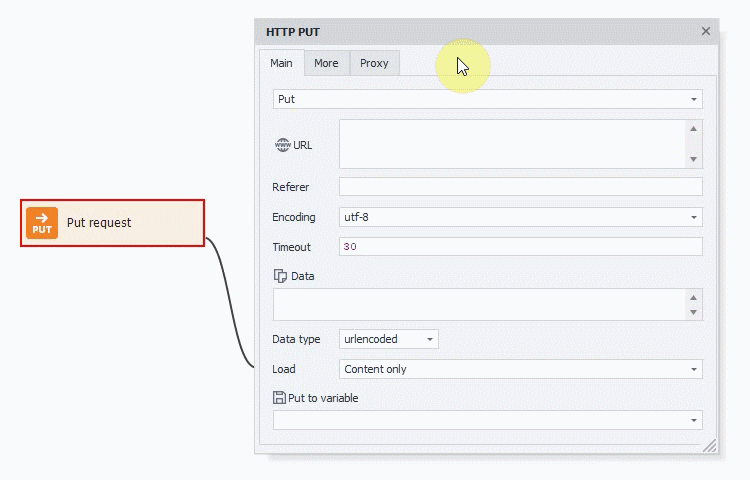Click the Put to variable save icon

(x=279, y=398)
